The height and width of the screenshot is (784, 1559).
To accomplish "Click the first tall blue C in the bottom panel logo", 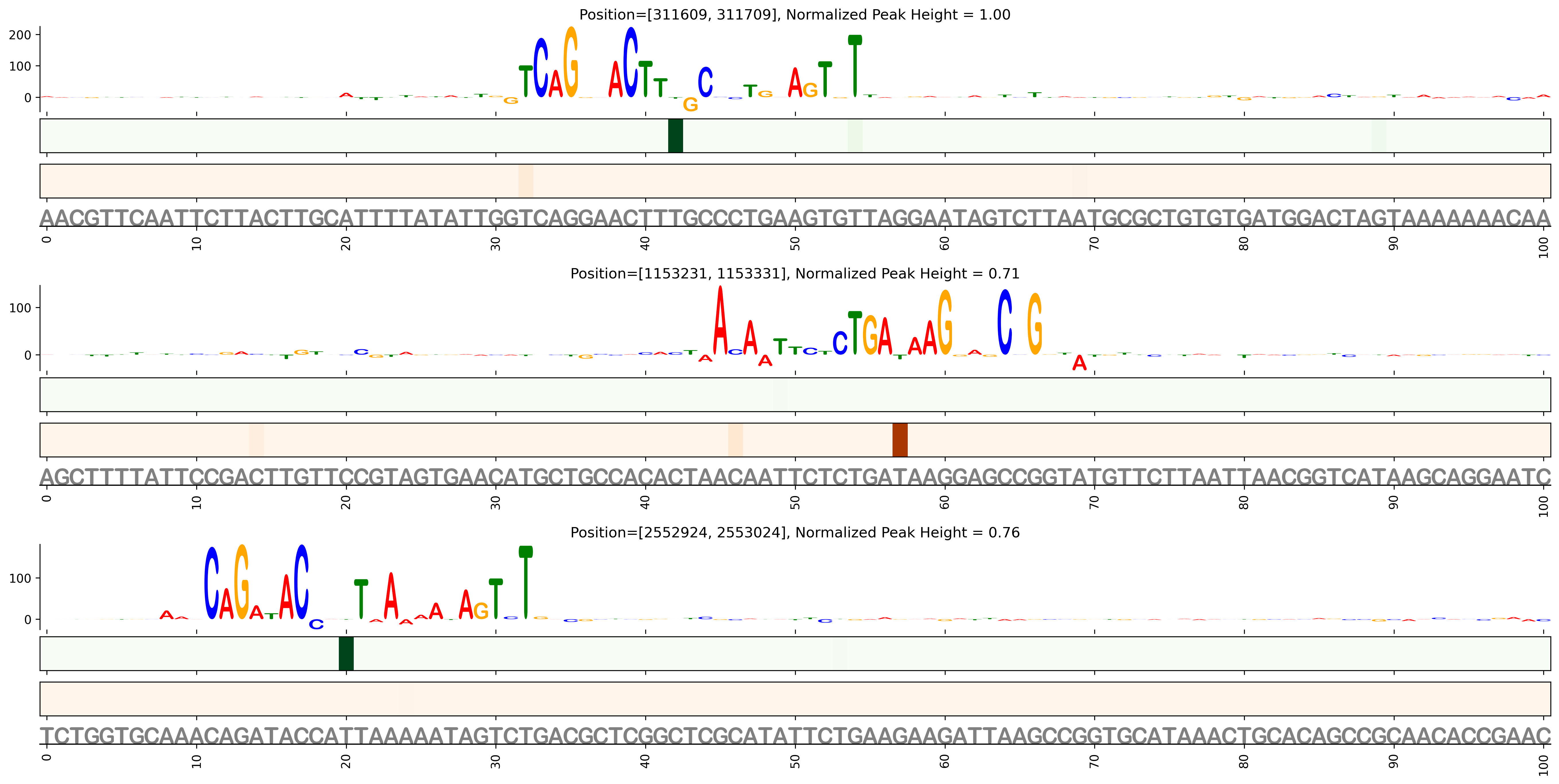I will [x=211, y=583].
